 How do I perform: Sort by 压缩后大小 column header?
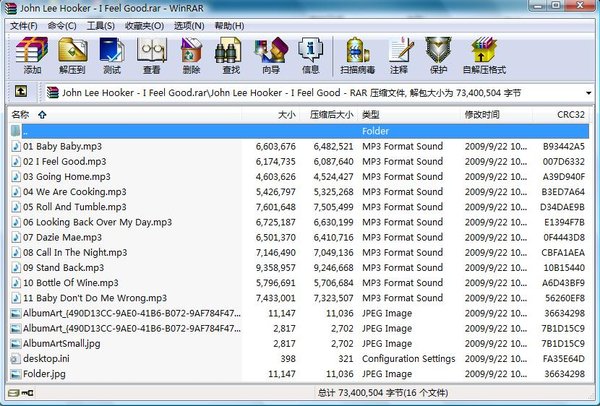[x=329, y=114]
